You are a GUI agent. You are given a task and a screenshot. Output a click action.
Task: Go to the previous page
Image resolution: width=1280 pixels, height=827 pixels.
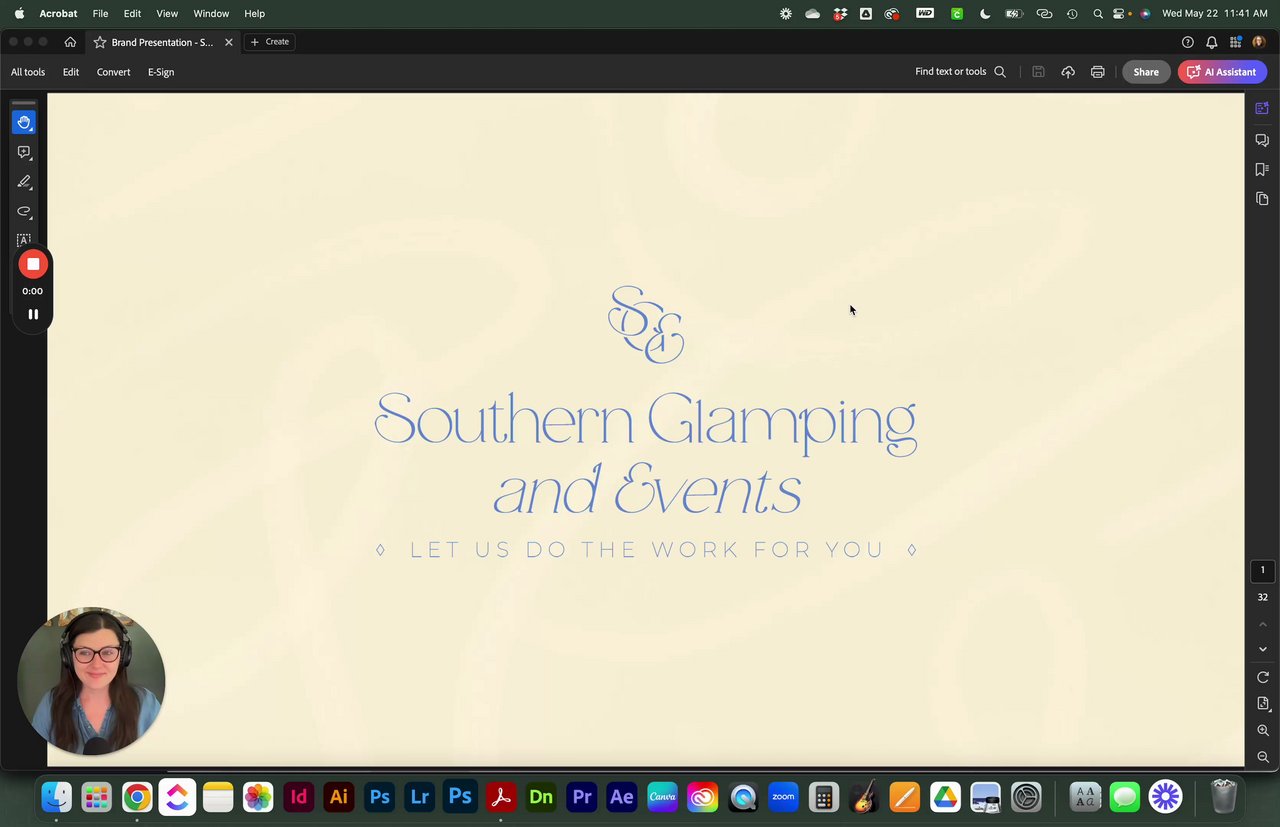coord(1262,625)
